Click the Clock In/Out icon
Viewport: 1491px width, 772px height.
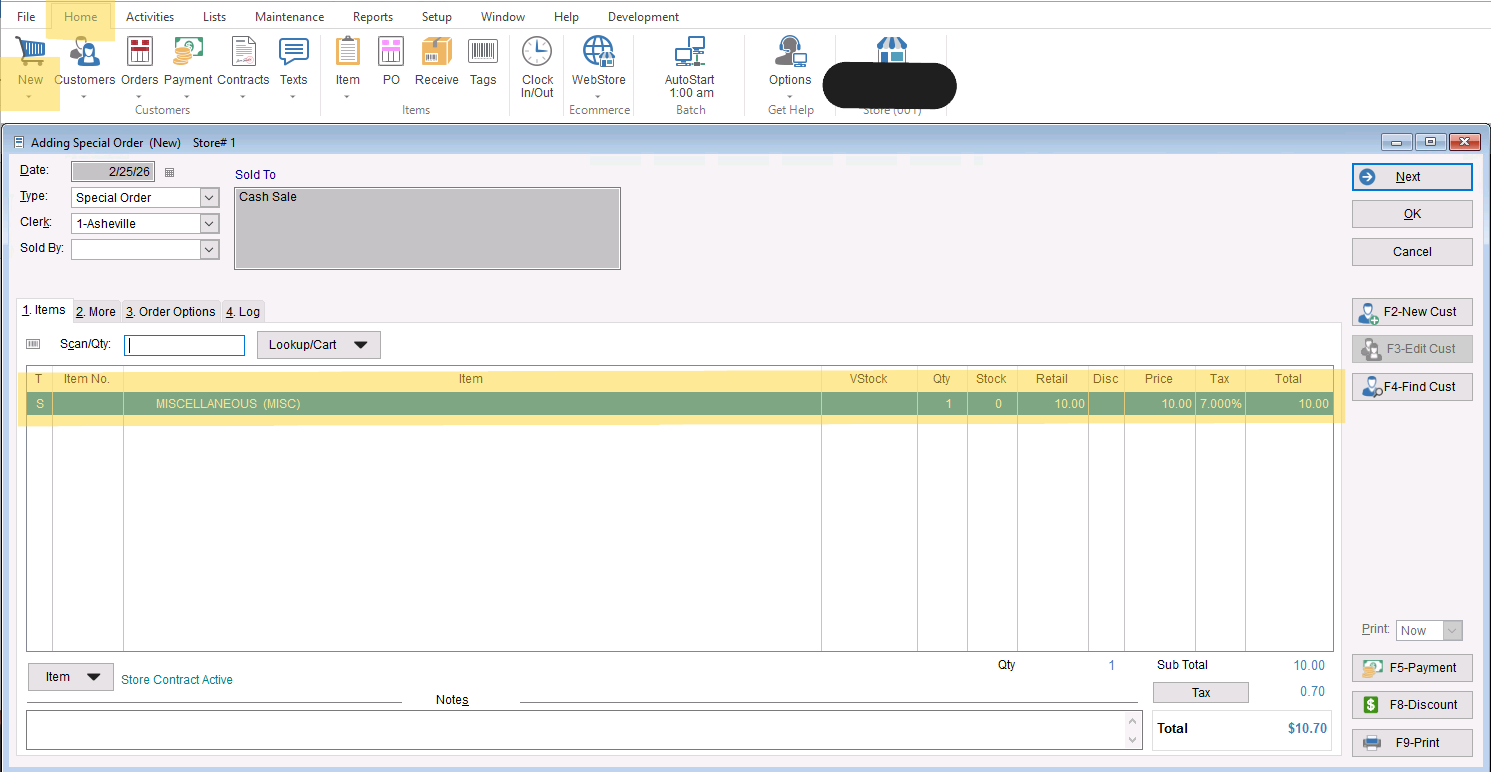[x=537, y=53]
